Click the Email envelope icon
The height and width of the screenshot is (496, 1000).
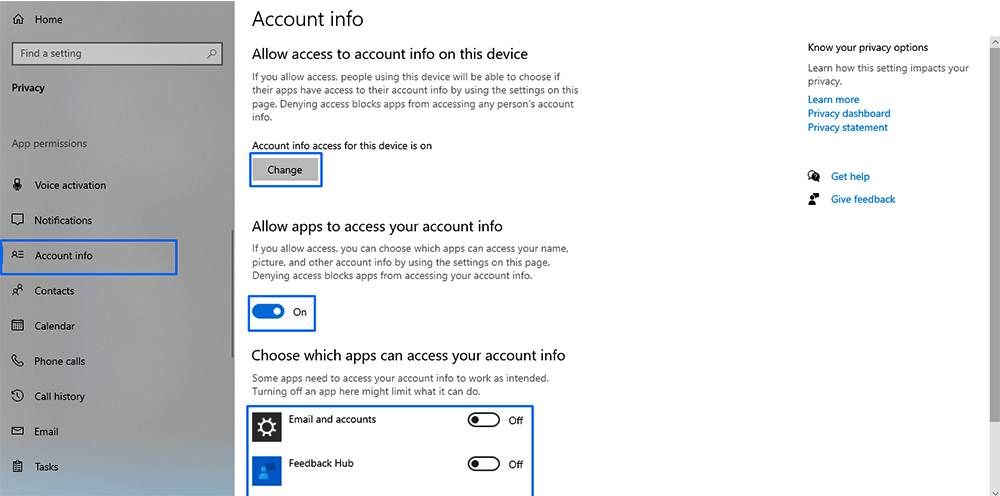pyautogui.click(x=18, y=432)
